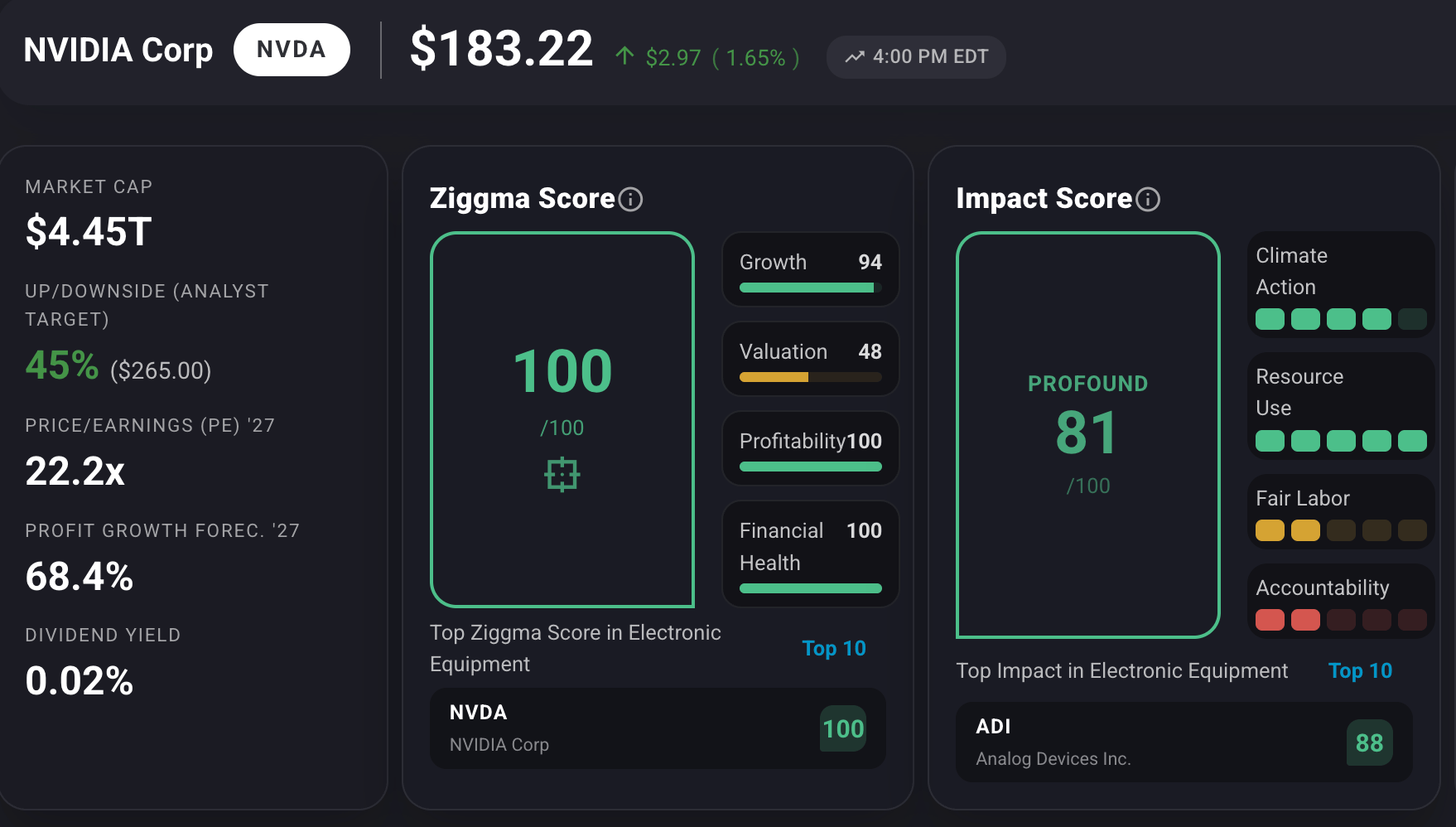Image resolution: width=1456 pixels, height=827 pixels.
Task: Click the Ziggma Score heading
Action: pyautogui.click(x=523, y=199)
